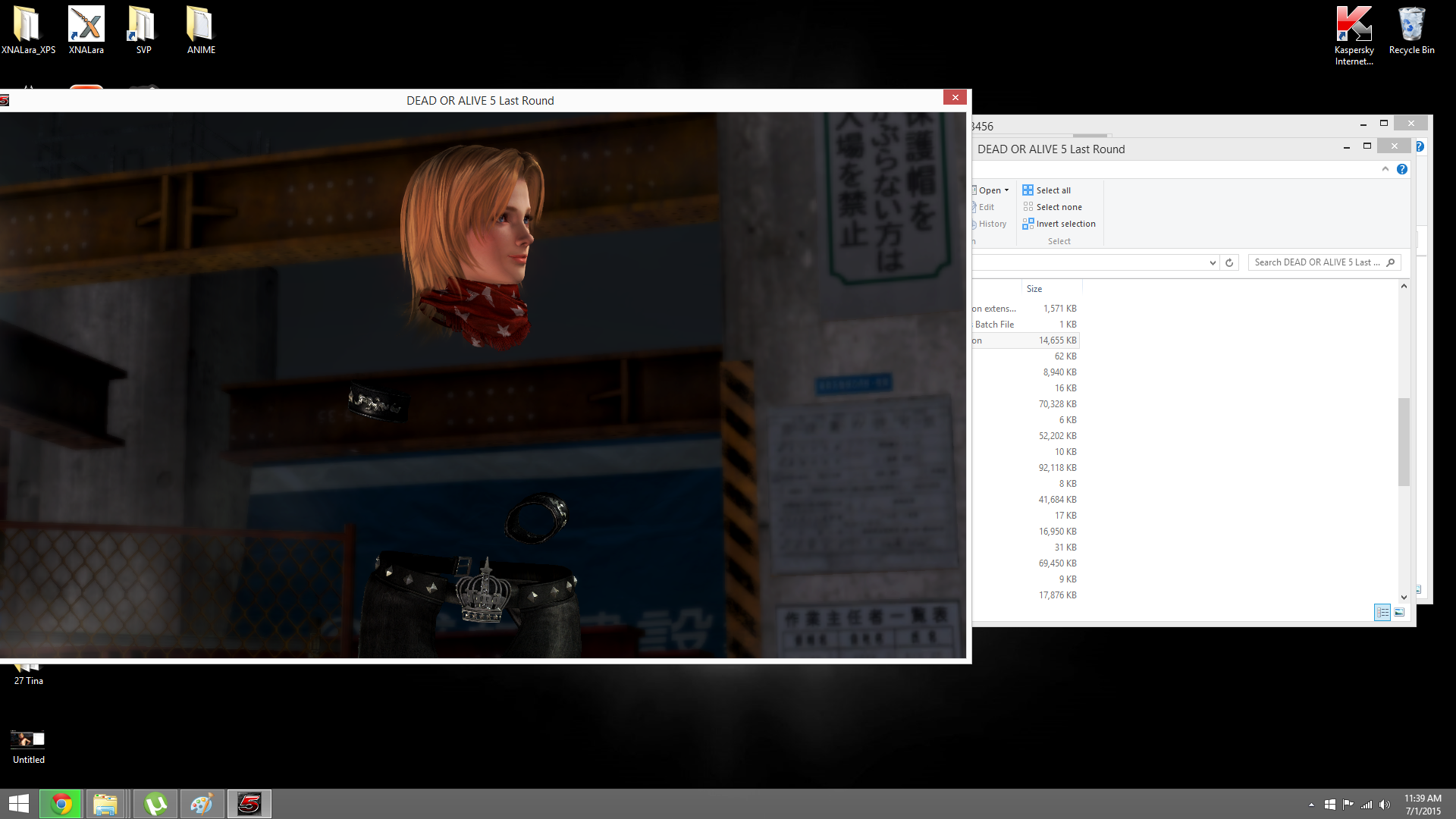Image resolution: width=1456 pixels, height=819 pixels.
Task: Click the file list vertical scrollbar thumb
Action: tap(1404, 441)
